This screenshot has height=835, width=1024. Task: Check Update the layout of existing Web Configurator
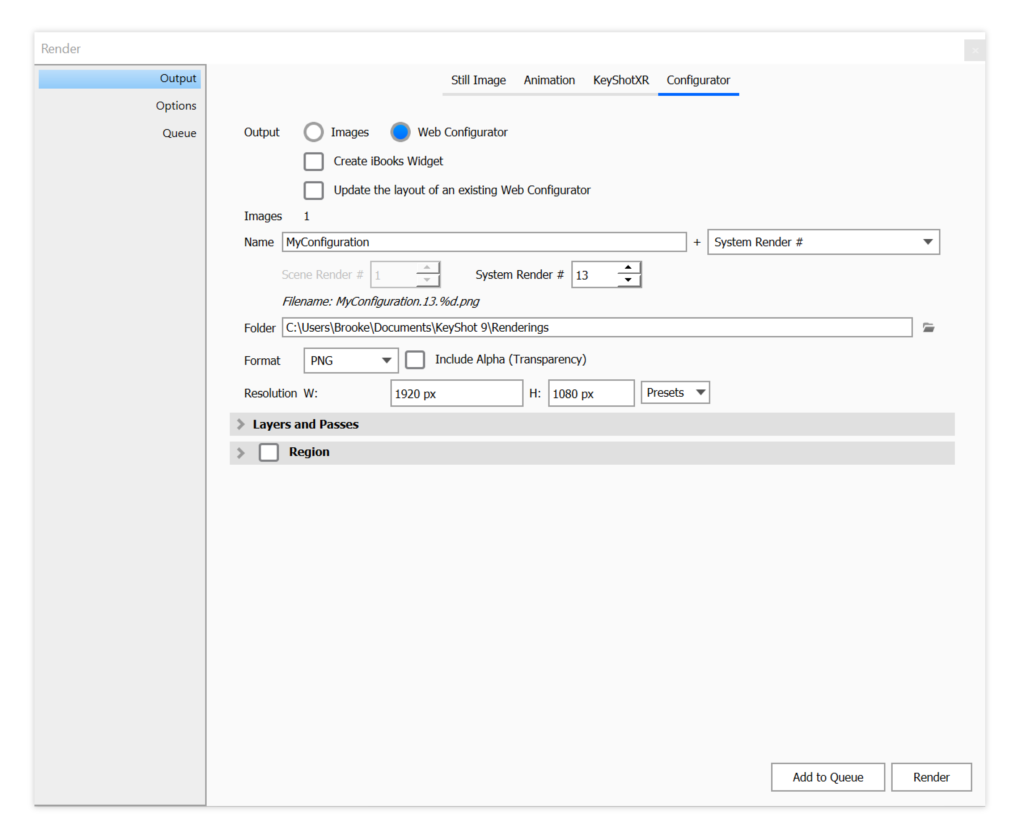(x=314, y=190)
